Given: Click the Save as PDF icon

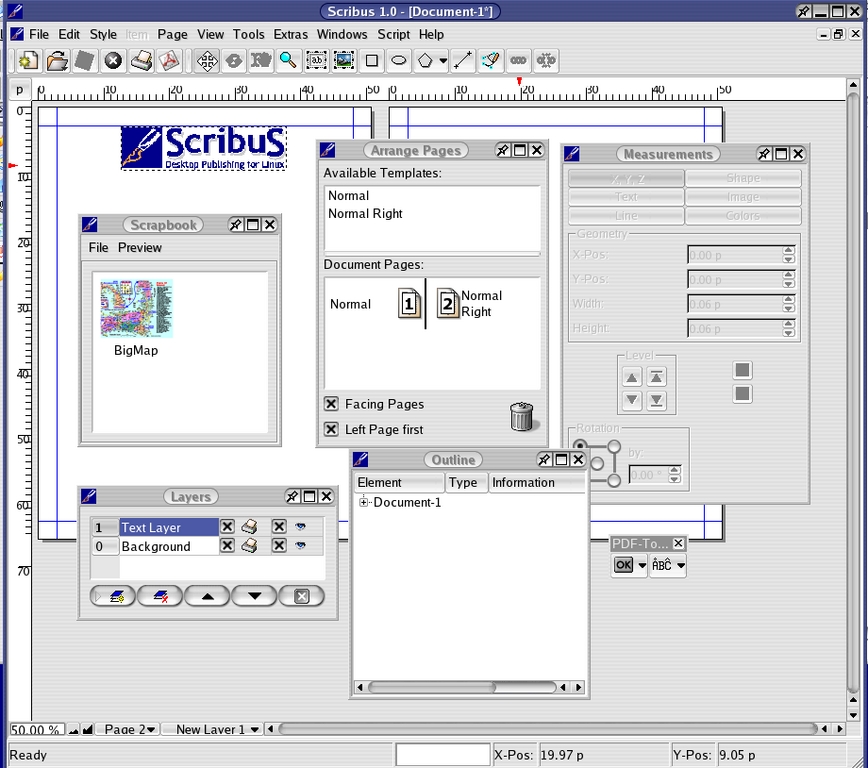Looking at the screenshot, I should (170, 61).
